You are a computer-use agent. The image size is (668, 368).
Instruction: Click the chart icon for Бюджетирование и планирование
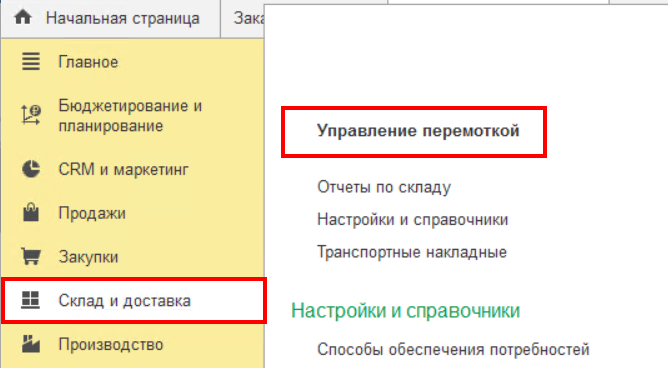pos(31,115)
